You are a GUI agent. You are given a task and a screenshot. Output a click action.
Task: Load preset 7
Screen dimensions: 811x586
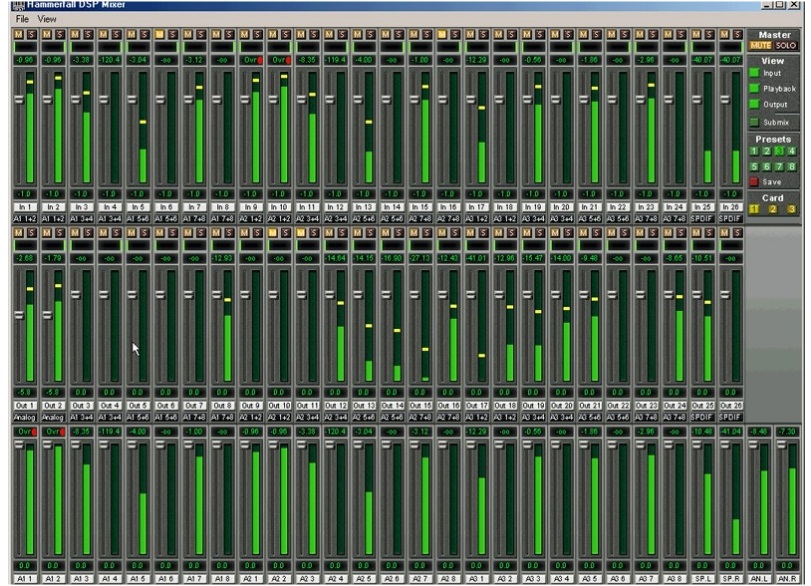pyautogui.click(x=779, y=167)
